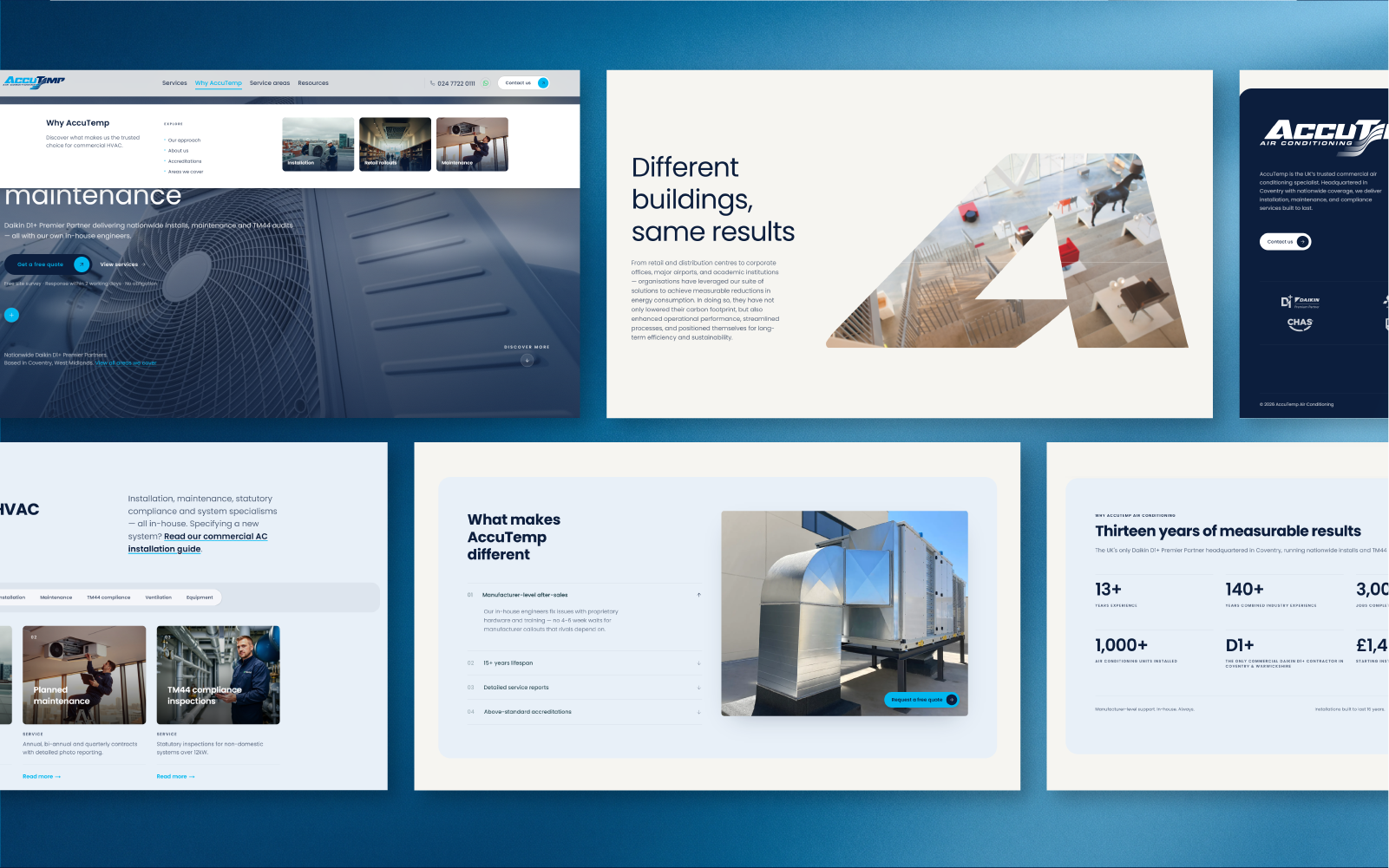Screen dimensions: 1389x868
Task: Expand the Detailed service reports accordion
Action: click(x=584, y=687)
